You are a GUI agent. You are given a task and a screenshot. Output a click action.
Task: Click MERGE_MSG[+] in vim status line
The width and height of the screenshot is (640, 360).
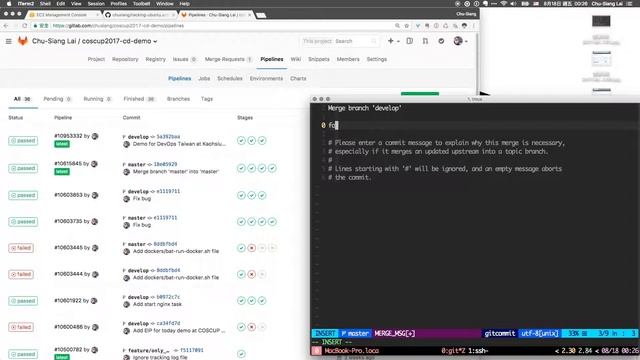point(395,333)
